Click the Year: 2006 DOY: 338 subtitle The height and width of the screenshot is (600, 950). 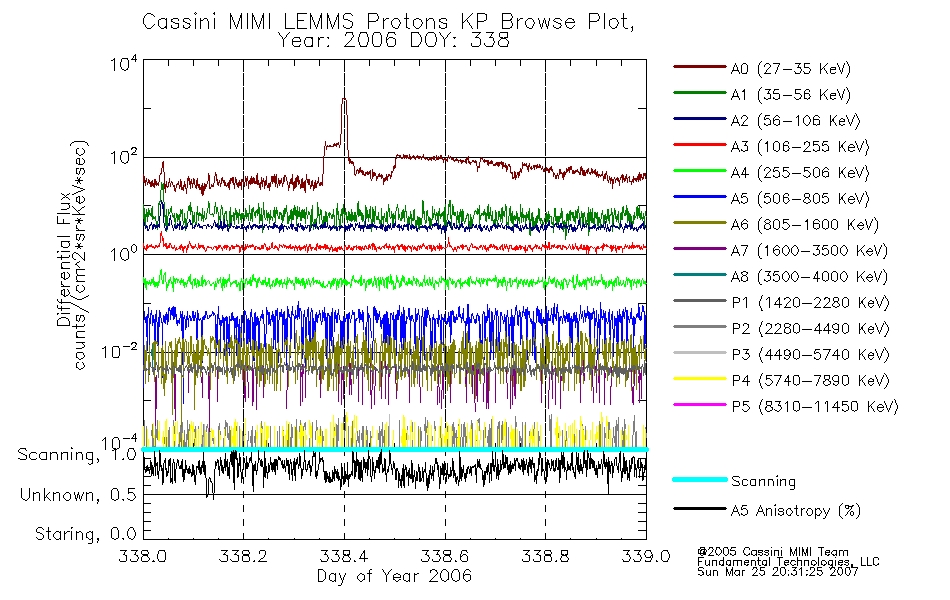(x=394, y=41)
